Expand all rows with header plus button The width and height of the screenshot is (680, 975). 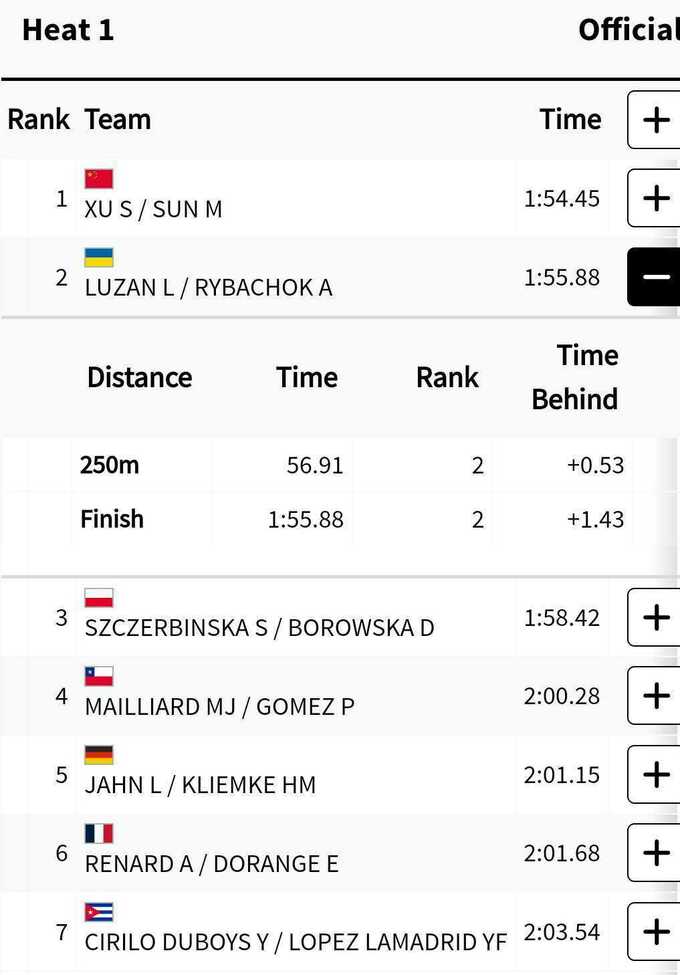[x=655, y=120]
